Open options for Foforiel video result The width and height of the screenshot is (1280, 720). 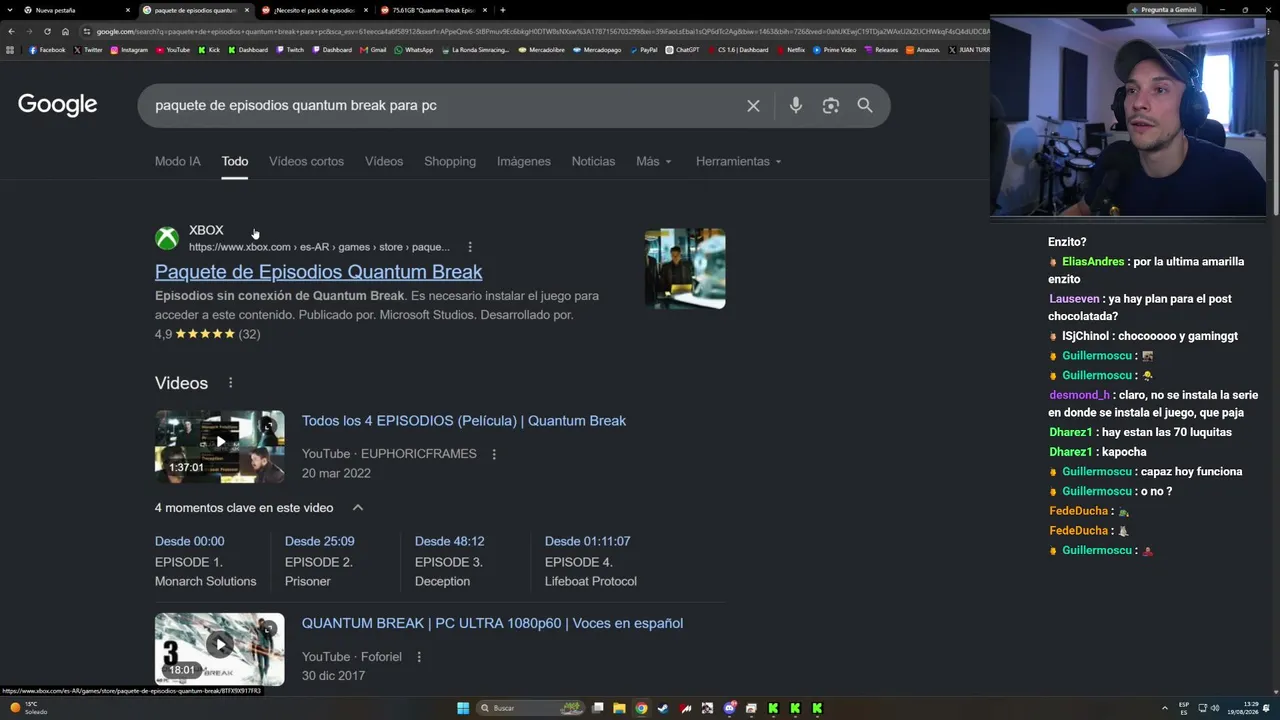coord(419,657)
